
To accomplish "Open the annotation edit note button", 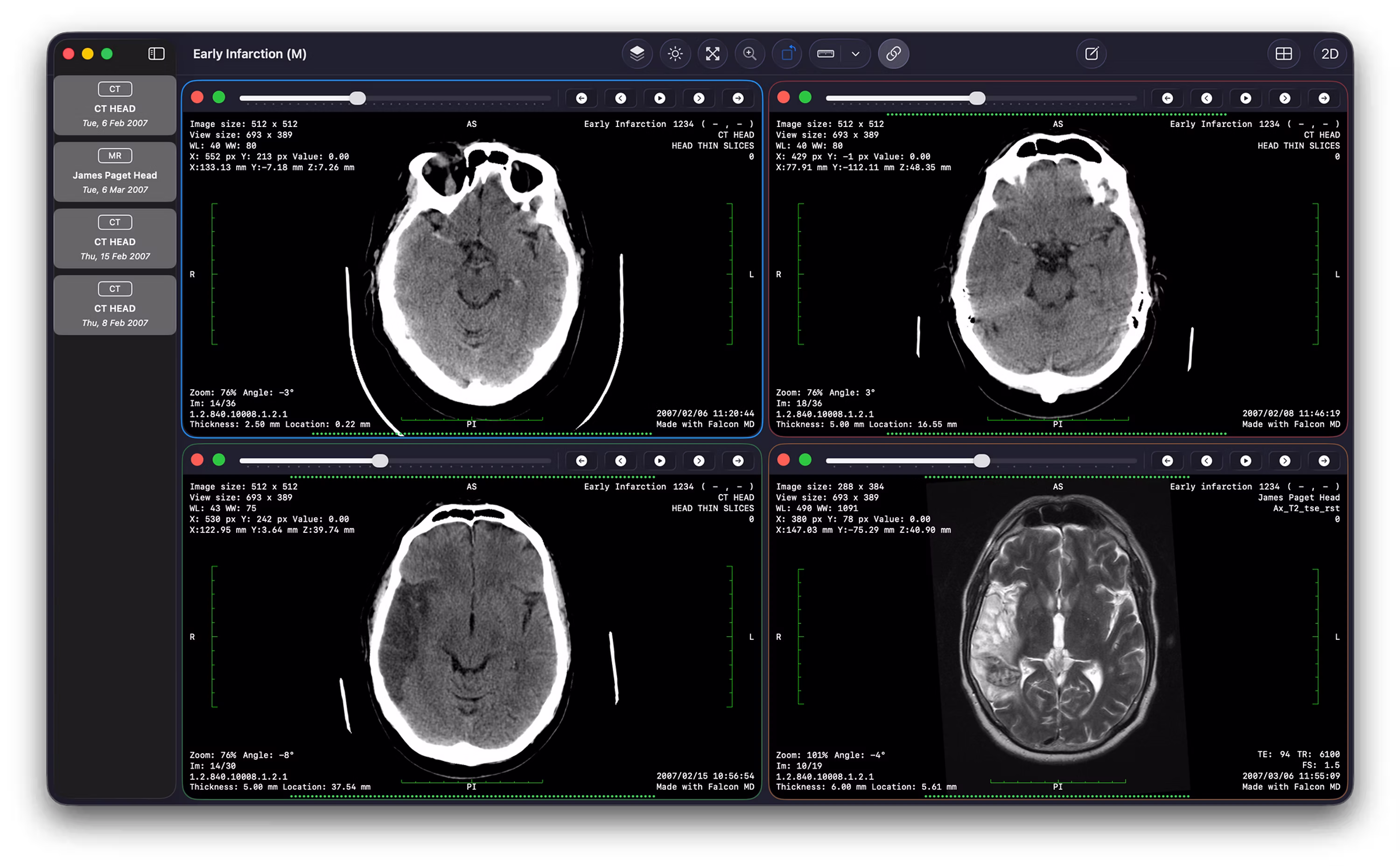I will pyautogui.click(x=1091, y=54).
